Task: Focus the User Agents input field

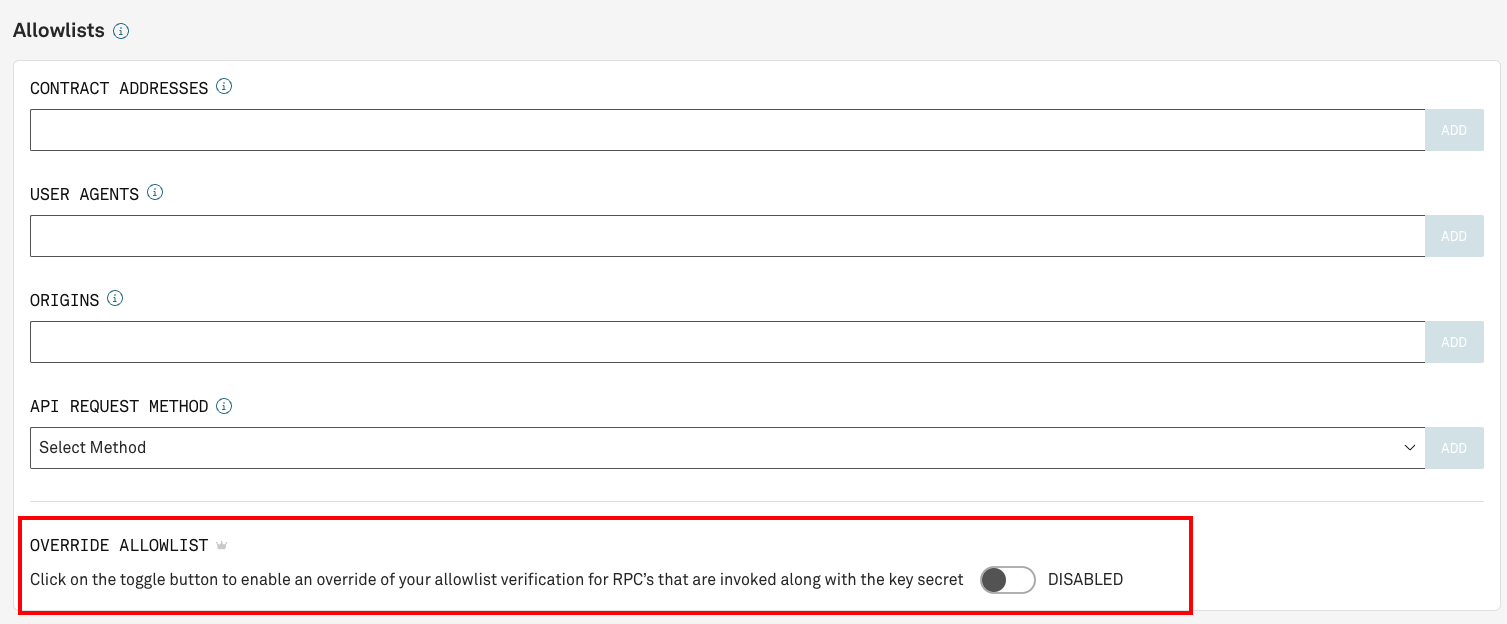Action: [x=727, y=236]
